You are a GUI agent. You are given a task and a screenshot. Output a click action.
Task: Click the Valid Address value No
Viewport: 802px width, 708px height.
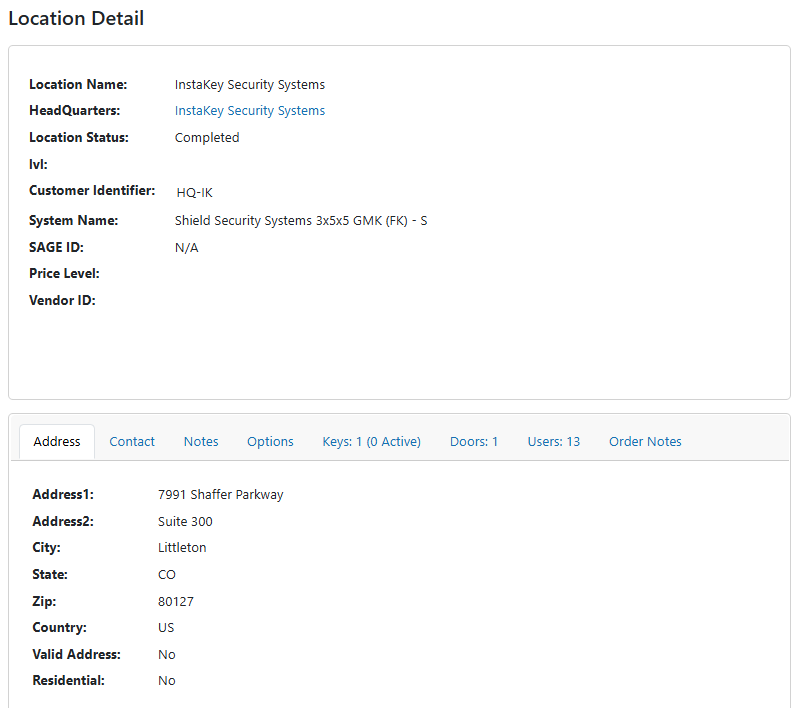pos(167,655)
